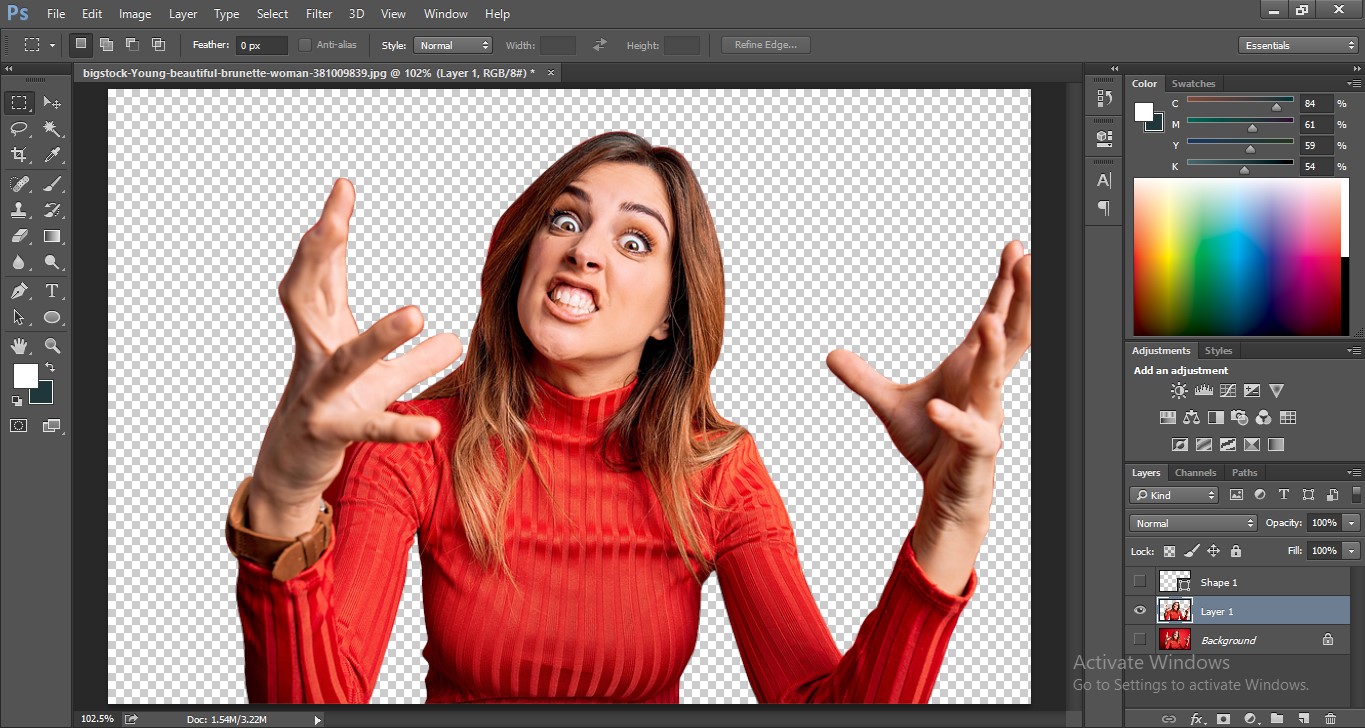Select the Lasso tool
The width and height of the screenshot is (1365, 728).
pos(19,129)
